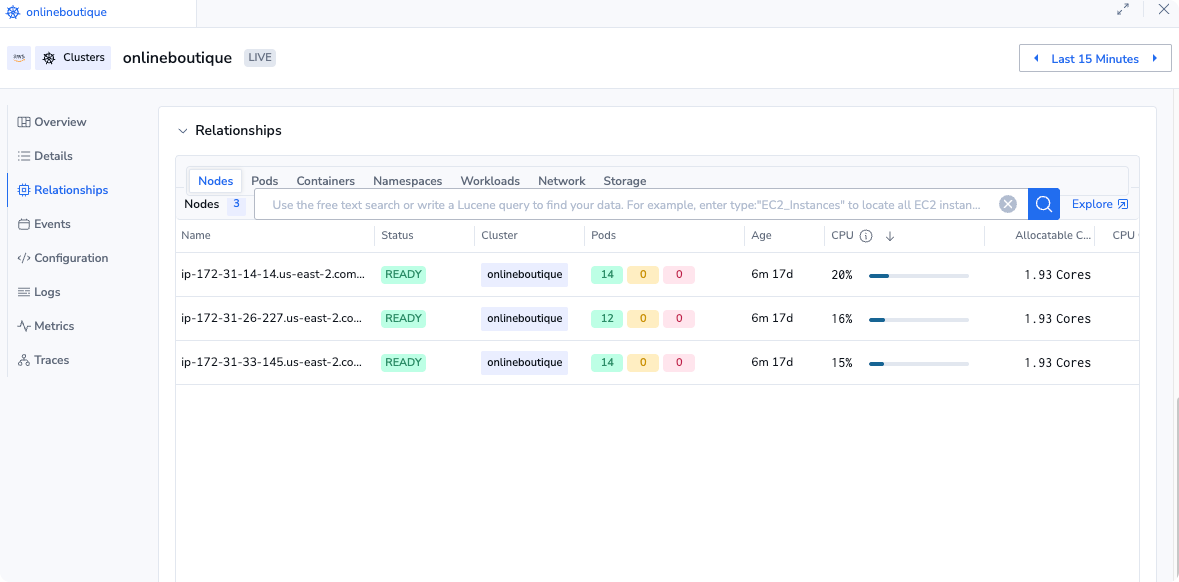Sort by Status column header

(397, 235)
